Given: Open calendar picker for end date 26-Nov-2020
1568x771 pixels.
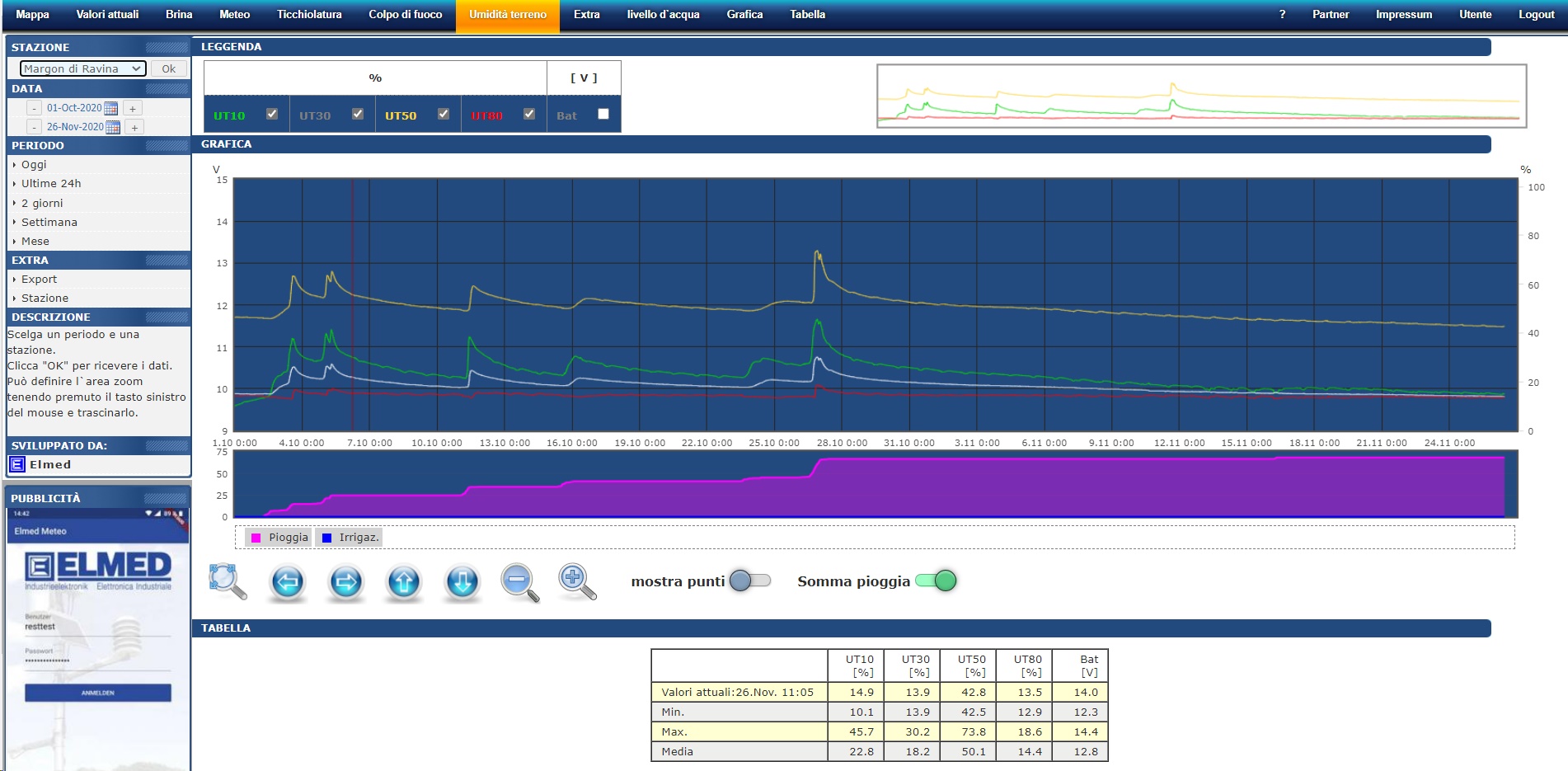Looking at the screenshot, I should (113, 127).
